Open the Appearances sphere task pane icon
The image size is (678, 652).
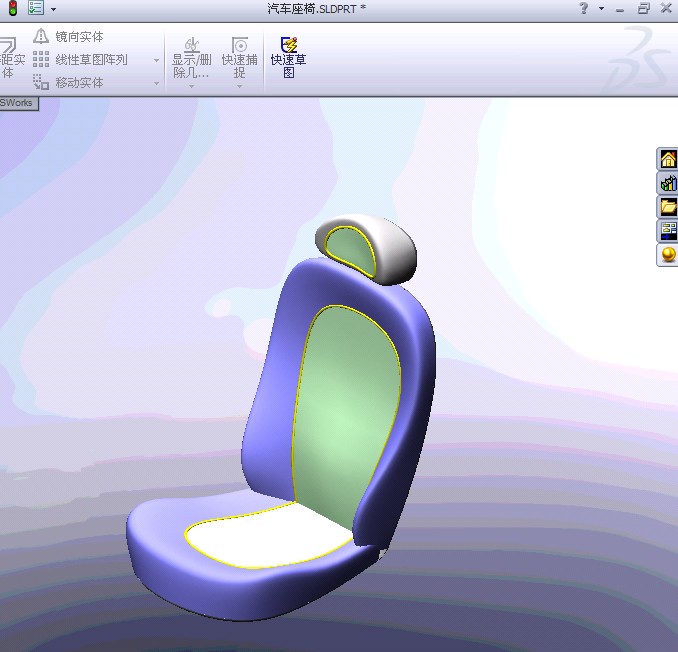(668, 254)
